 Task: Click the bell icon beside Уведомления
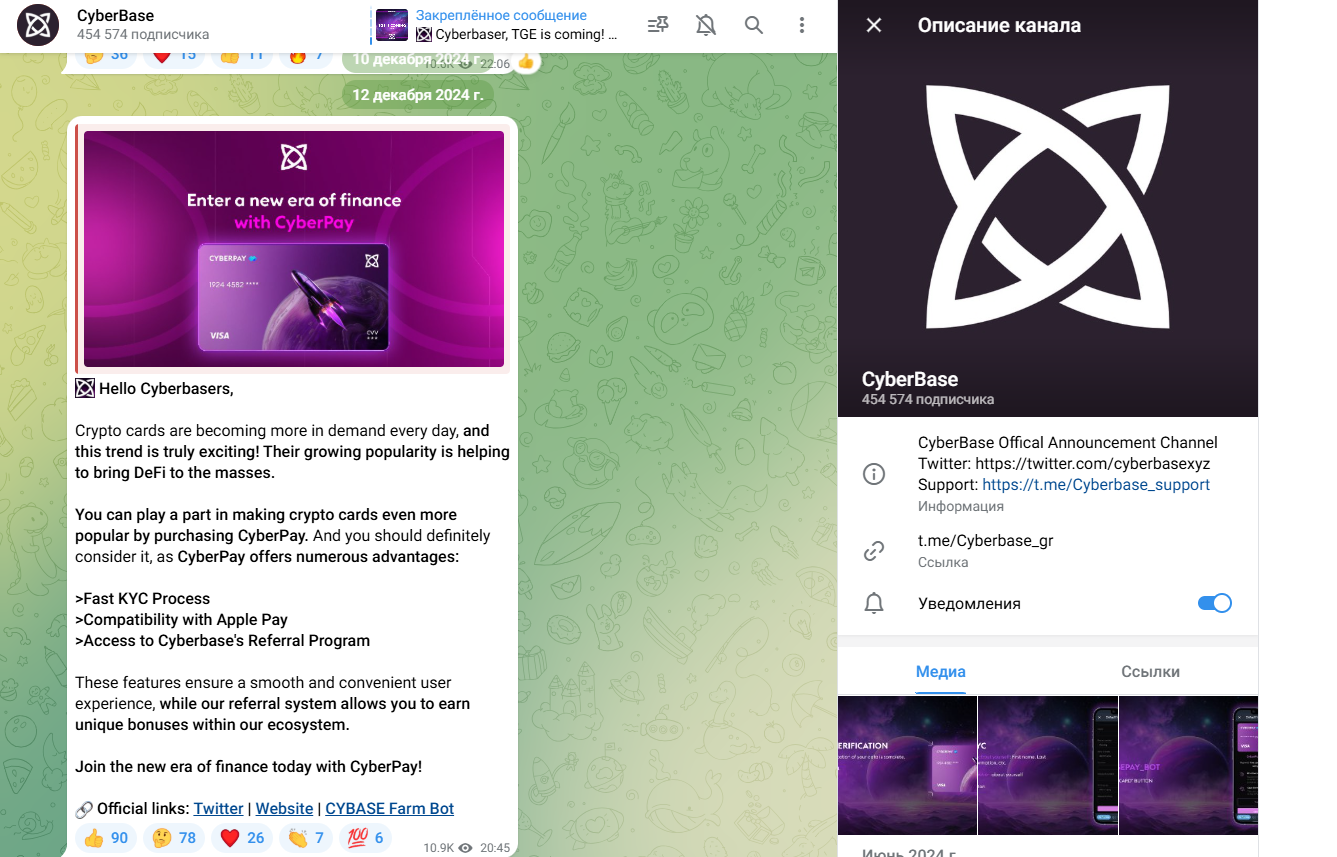(x=874, y=603)
